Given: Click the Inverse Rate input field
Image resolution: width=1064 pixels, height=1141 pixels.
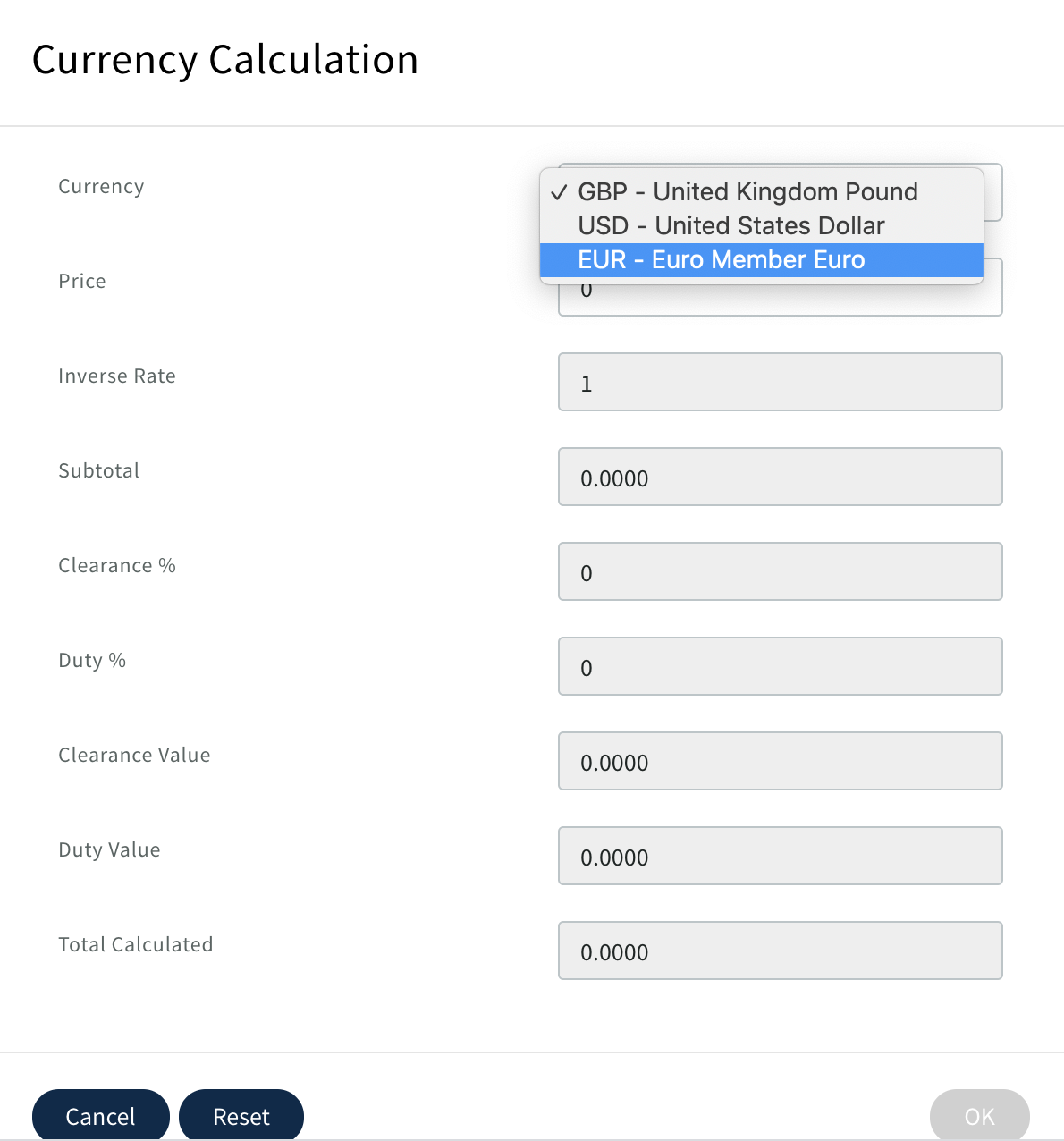Looking at the screenshot, I should (x=780, y=383).
